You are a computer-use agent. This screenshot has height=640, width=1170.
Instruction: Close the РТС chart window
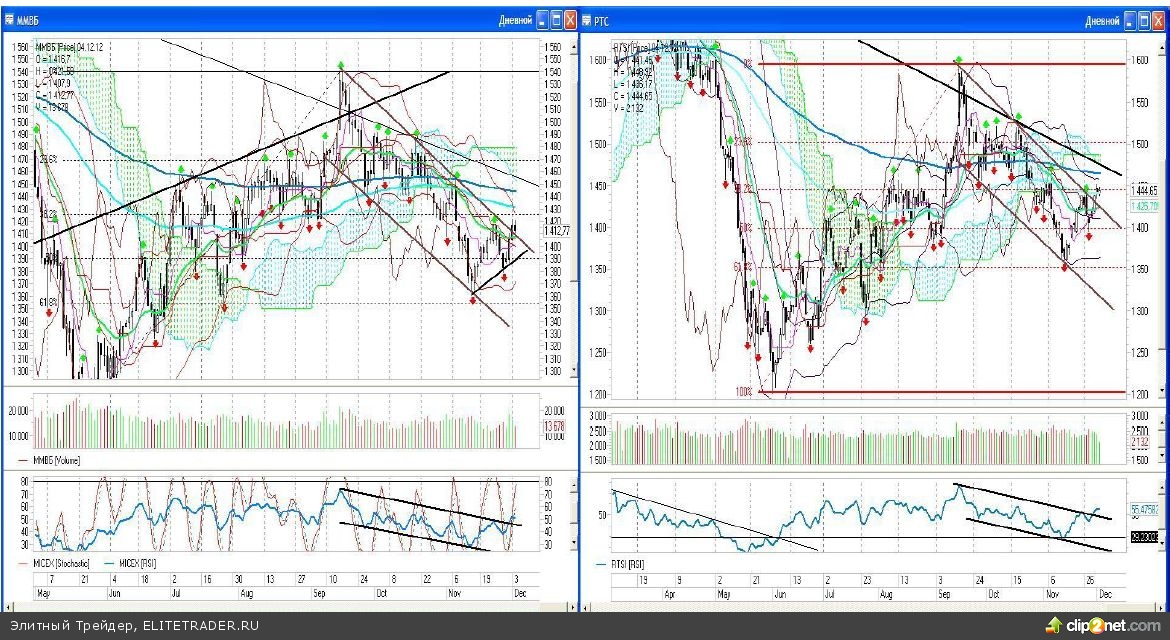(x=1159, y=20)
